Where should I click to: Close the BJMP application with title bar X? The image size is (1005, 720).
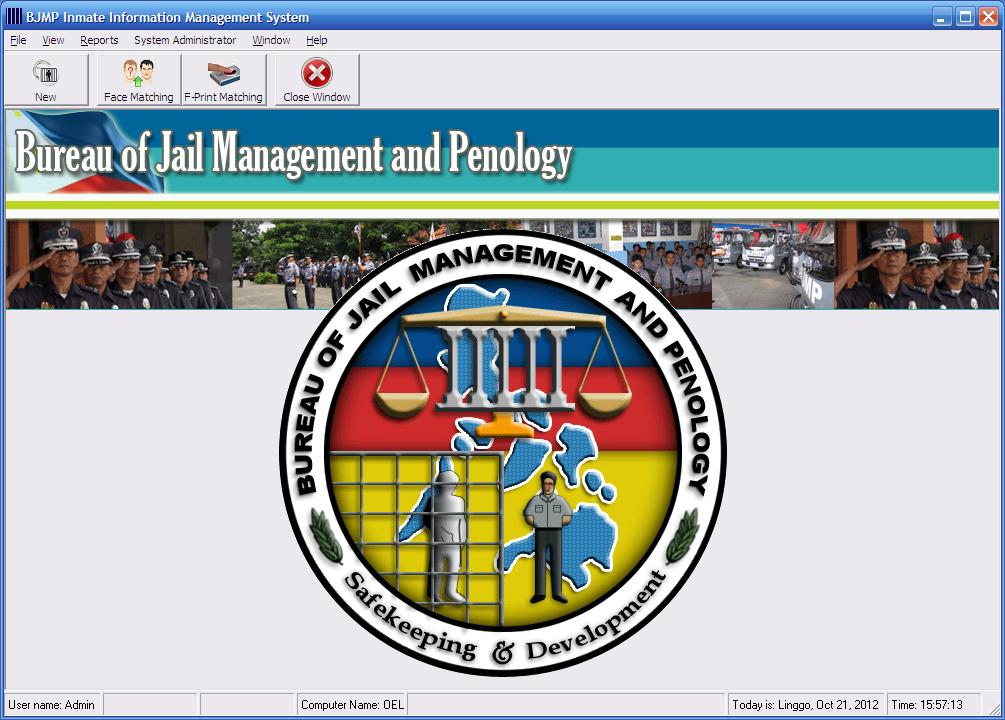(988, 17)
